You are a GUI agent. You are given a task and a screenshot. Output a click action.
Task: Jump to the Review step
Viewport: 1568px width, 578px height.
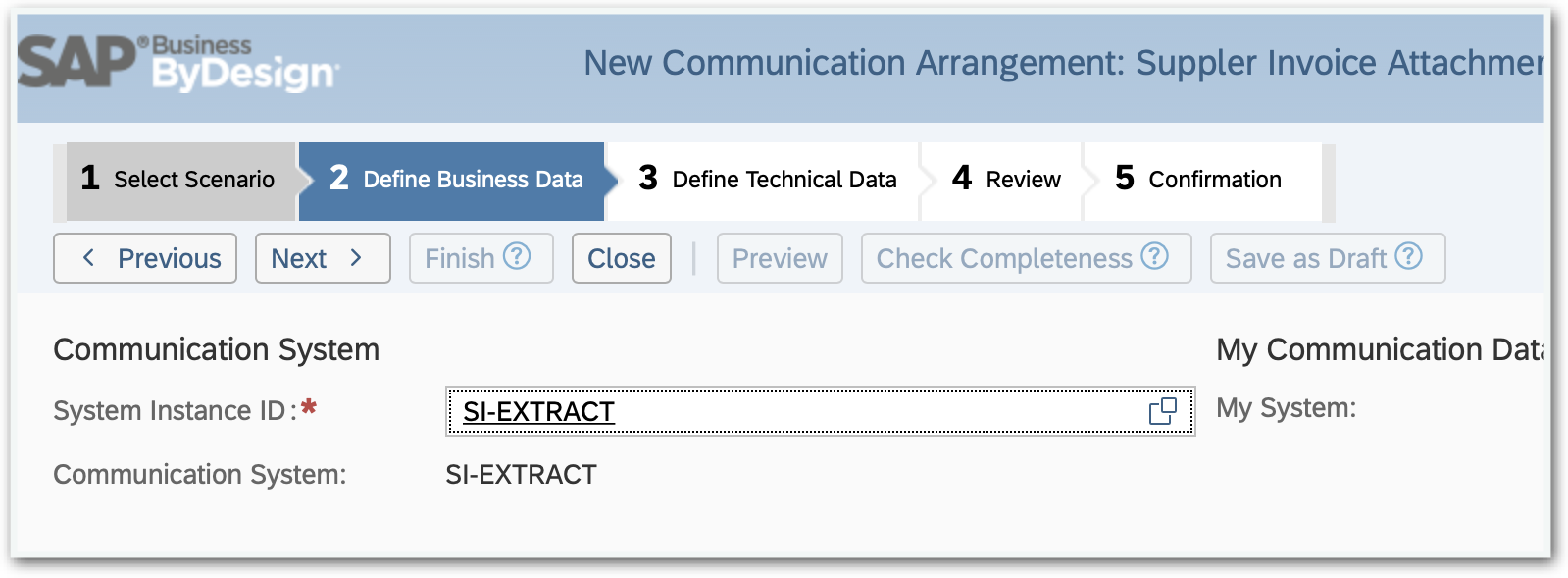click(1008, 180)
